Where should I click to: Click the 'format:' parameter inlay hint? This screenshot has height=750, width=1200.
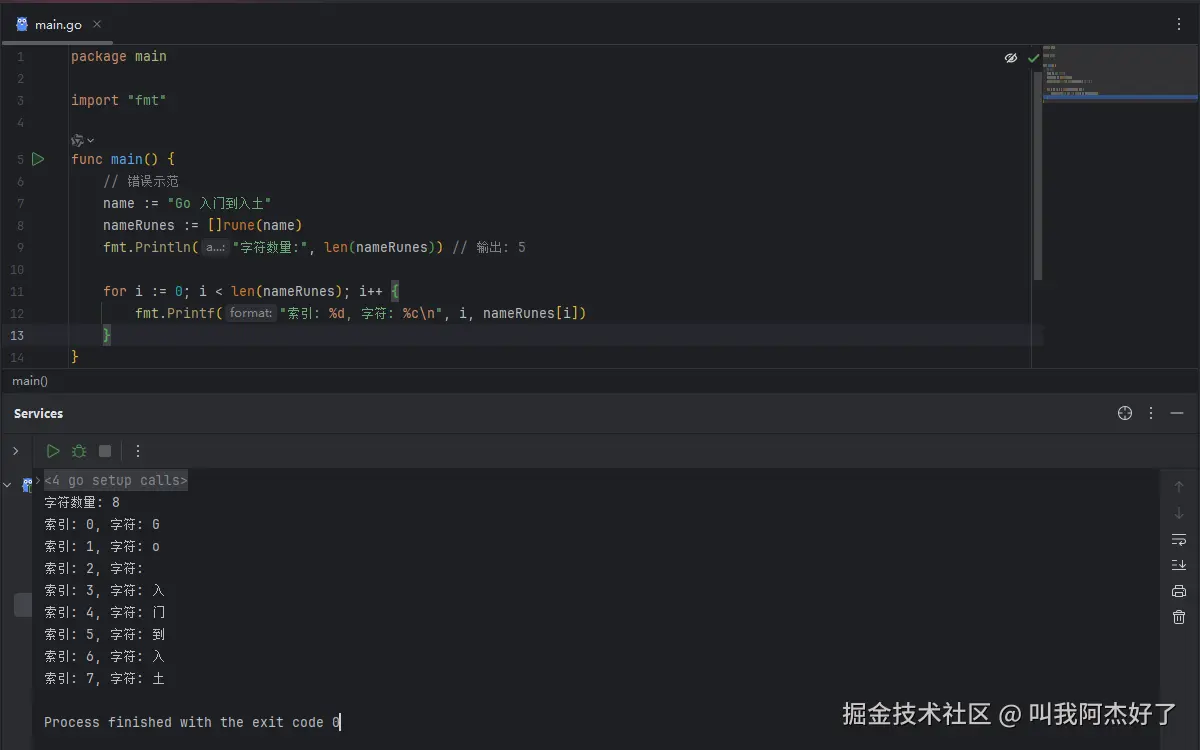pos(250,313)
